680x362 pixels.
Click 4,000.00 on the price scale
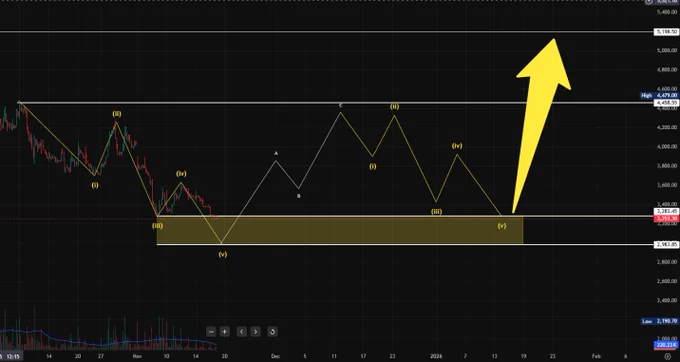coord(667,147)
